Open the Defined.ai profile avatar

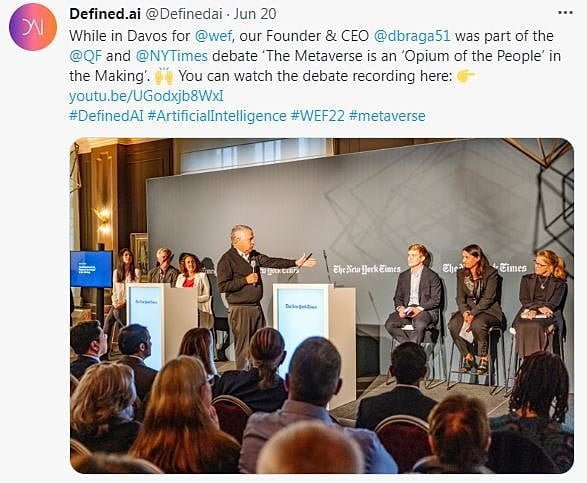click(33, 27)
